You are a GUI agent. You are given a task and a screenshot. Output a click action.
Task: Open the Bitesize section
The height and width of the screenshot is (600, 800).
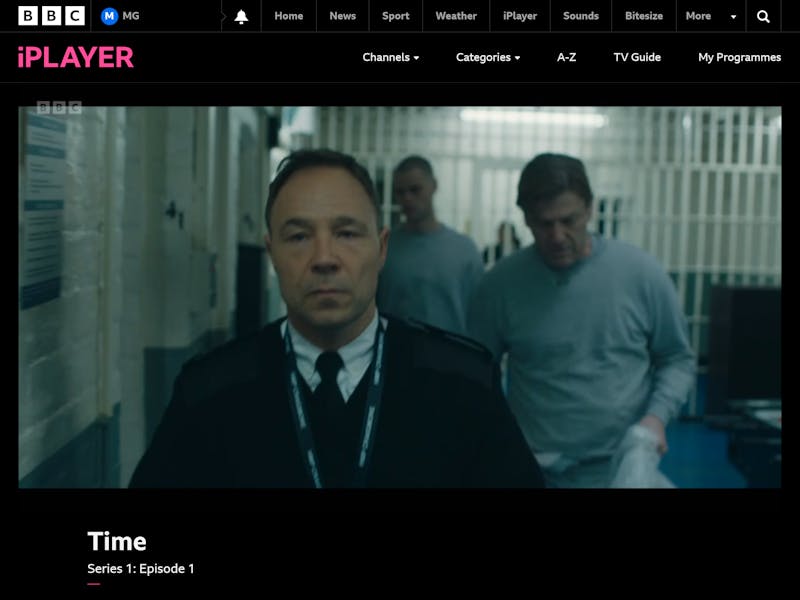644,16
